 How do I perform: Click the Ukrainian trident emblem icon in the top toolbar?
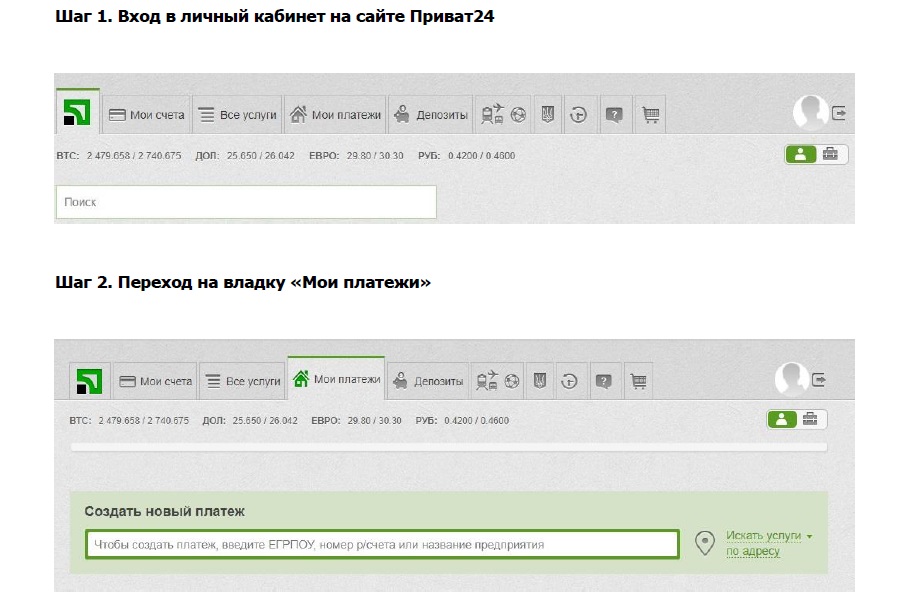pyautogui.click(x=547, y=115)
